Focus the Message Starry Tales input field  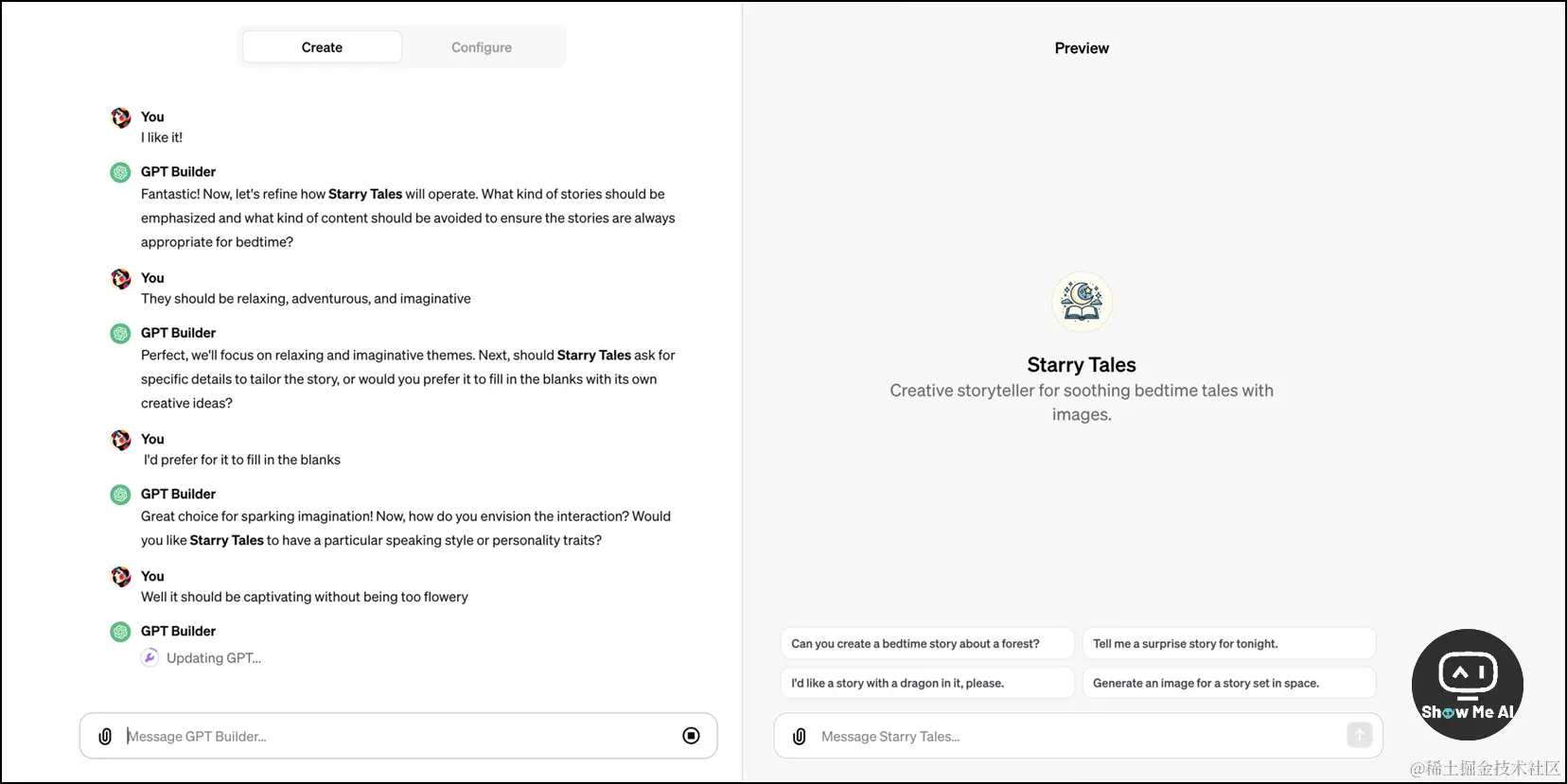click(1079, 736)
